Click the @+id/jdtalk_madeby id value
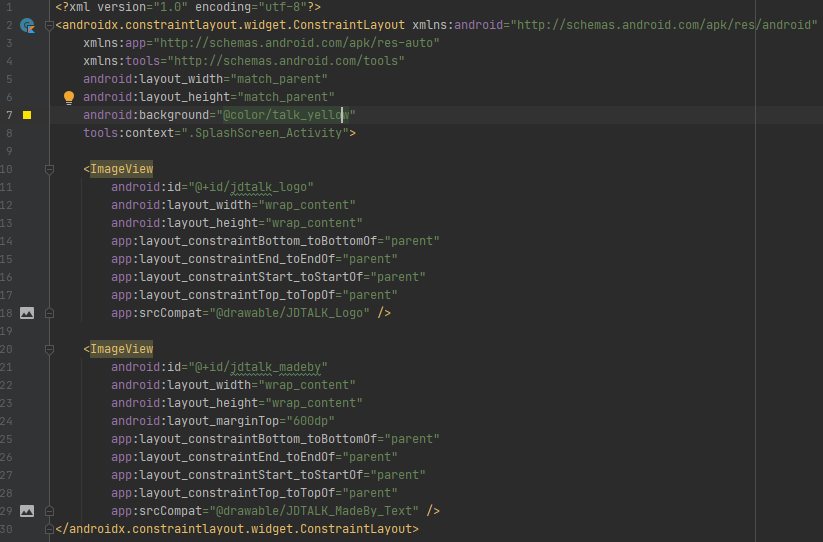This screenshot has width=823, height=542. tap(258, 367)
